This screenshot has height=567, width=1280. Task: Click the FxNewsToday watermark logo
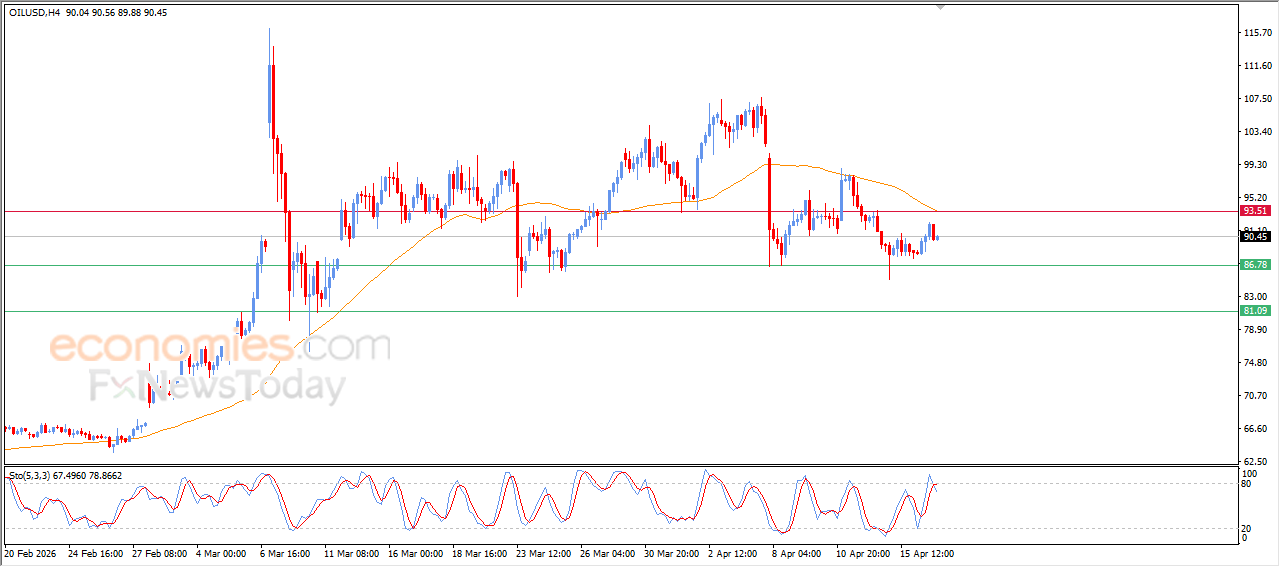tap(217, 386)
